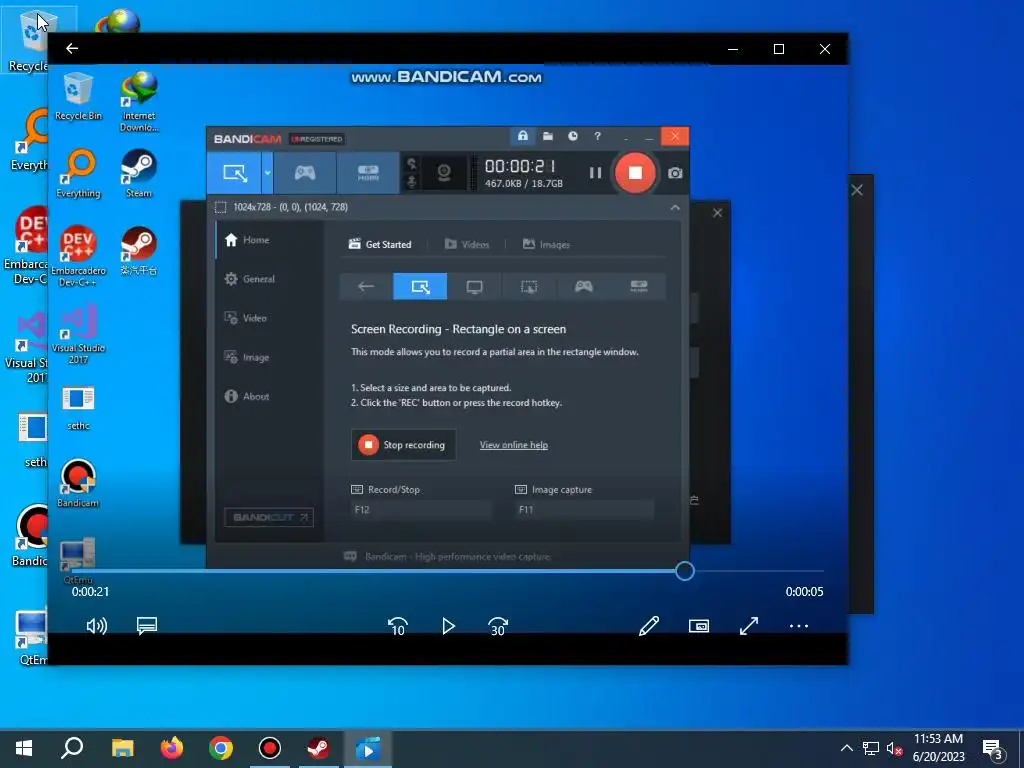Switch to Steam on the taskbar
The width and height of the screenshot is (1024, 768).
[319, 748]
